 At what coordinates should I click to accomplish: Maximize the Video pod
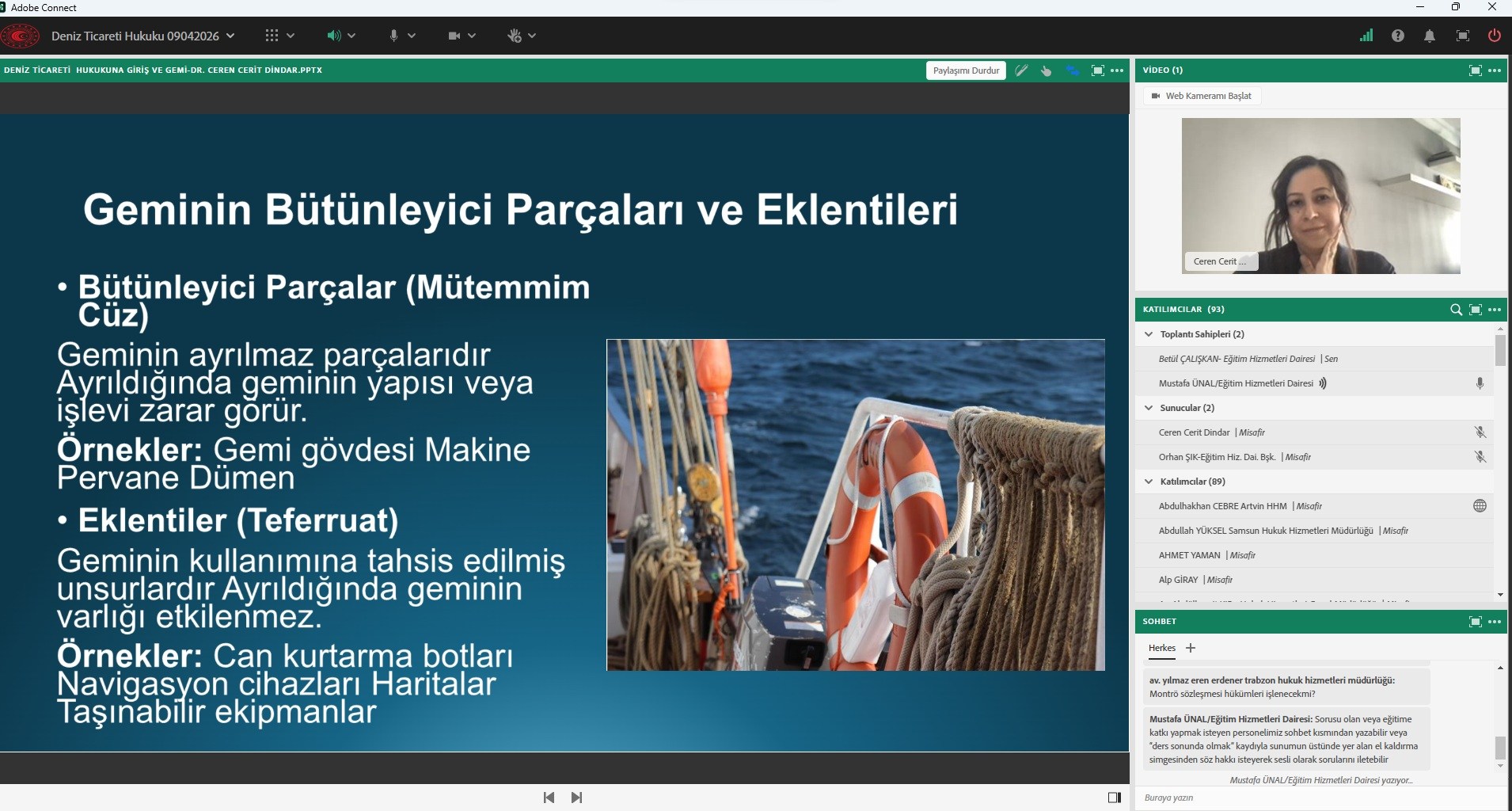[x=1475, y=70]
